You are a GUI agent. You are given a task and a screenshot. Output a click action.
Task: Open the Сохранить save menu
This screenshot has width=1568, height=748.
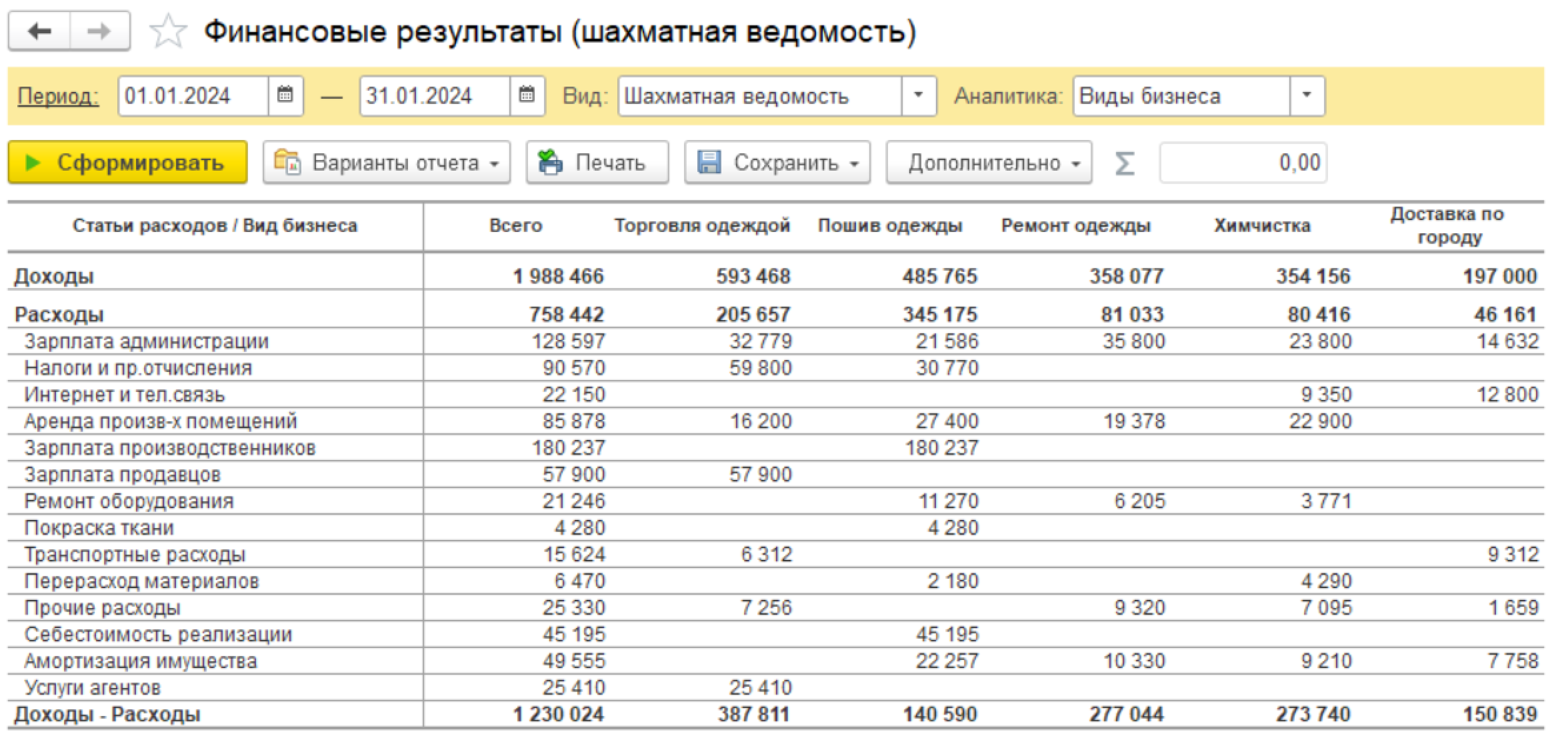click(777, 163)
